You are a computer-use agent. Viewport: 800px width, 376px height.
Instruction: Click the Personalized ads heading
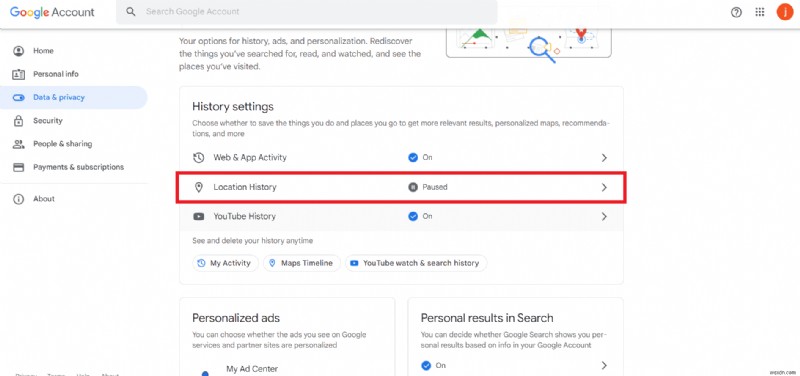pos(236,318)
